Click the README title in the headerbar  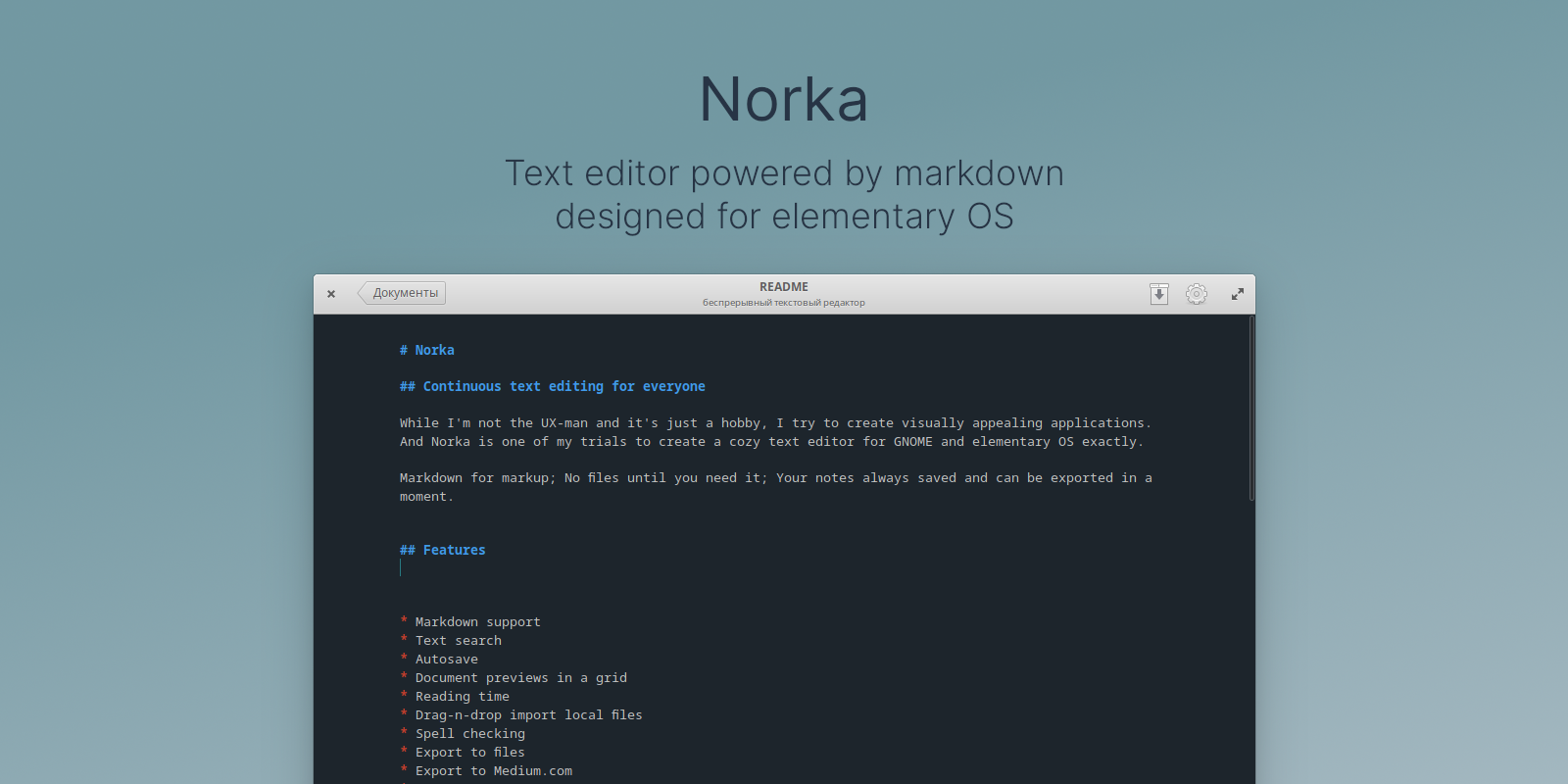[784, 287]
